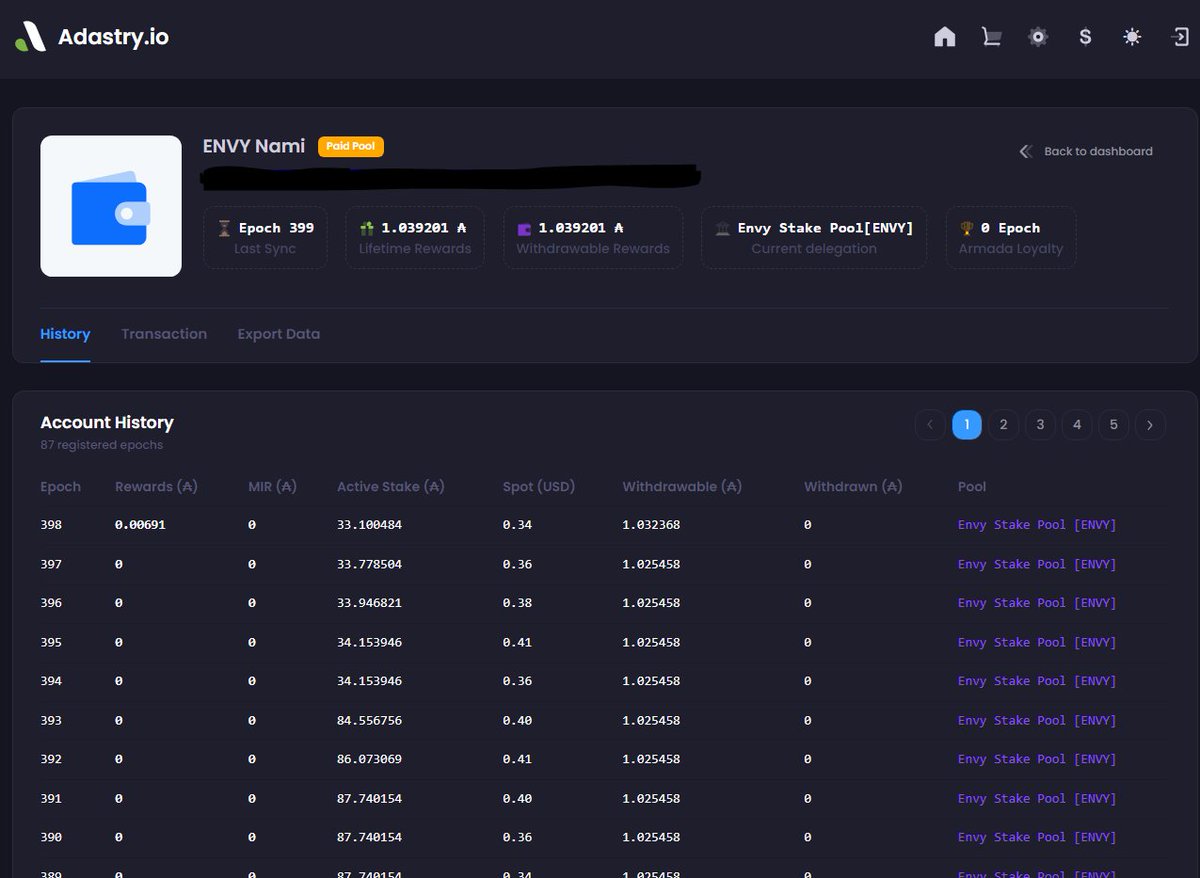Click the dollar currency icon
Screen dimensions: 1200x878
1085,37
